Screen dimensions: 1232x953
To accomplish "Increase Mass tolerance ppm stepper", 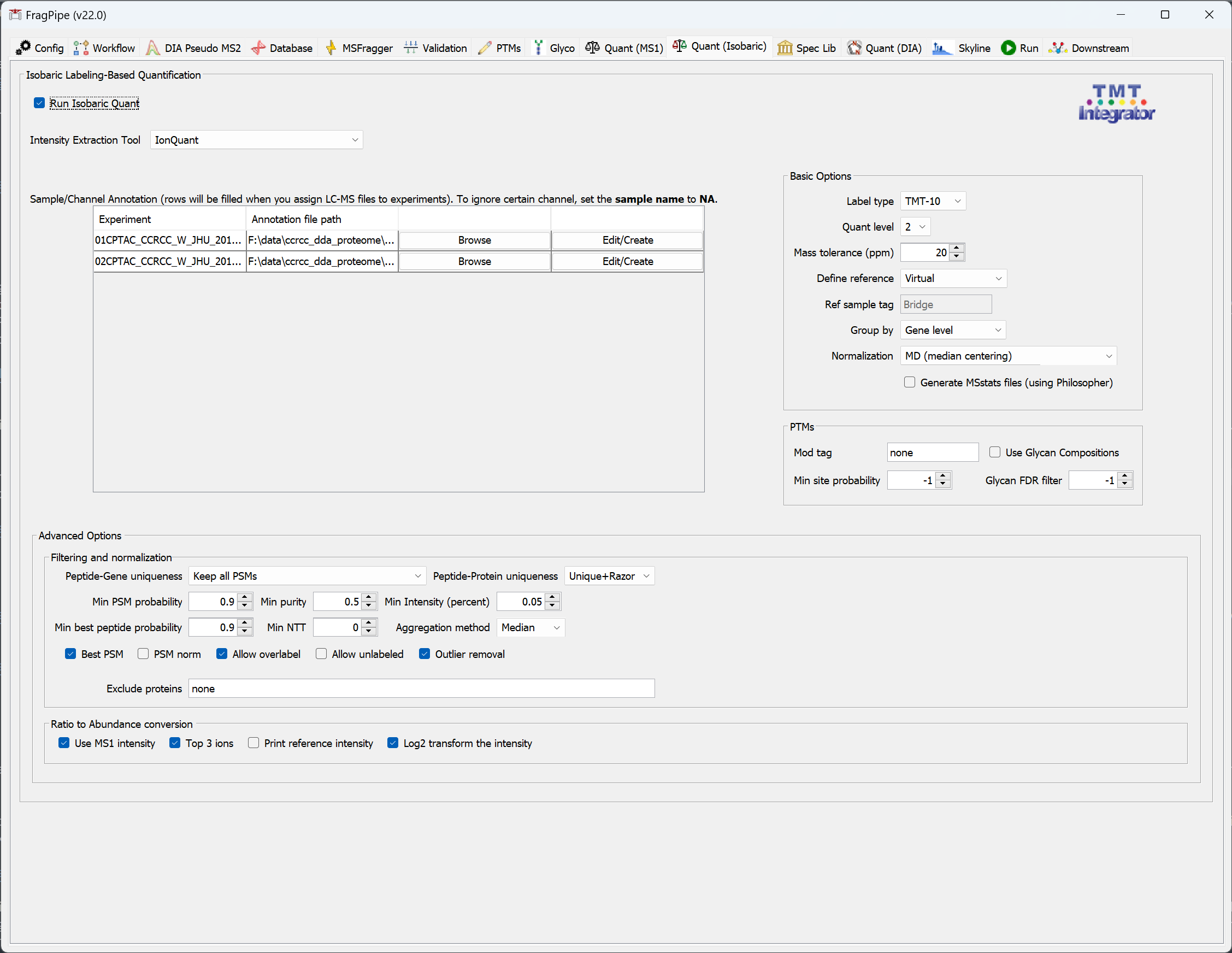I will click(957, 248).
